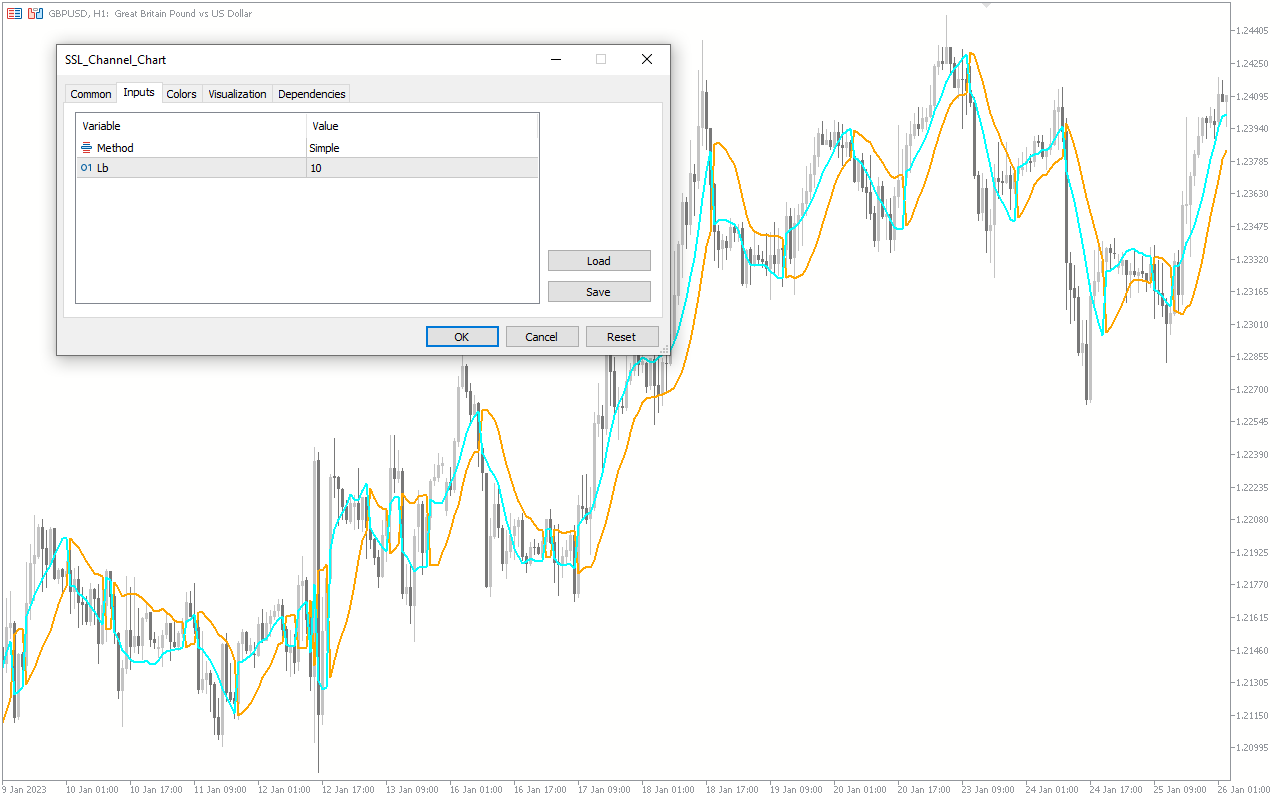This screenshot has width=1280, height=800.
Task: Save current input settings
Action: 599,292
